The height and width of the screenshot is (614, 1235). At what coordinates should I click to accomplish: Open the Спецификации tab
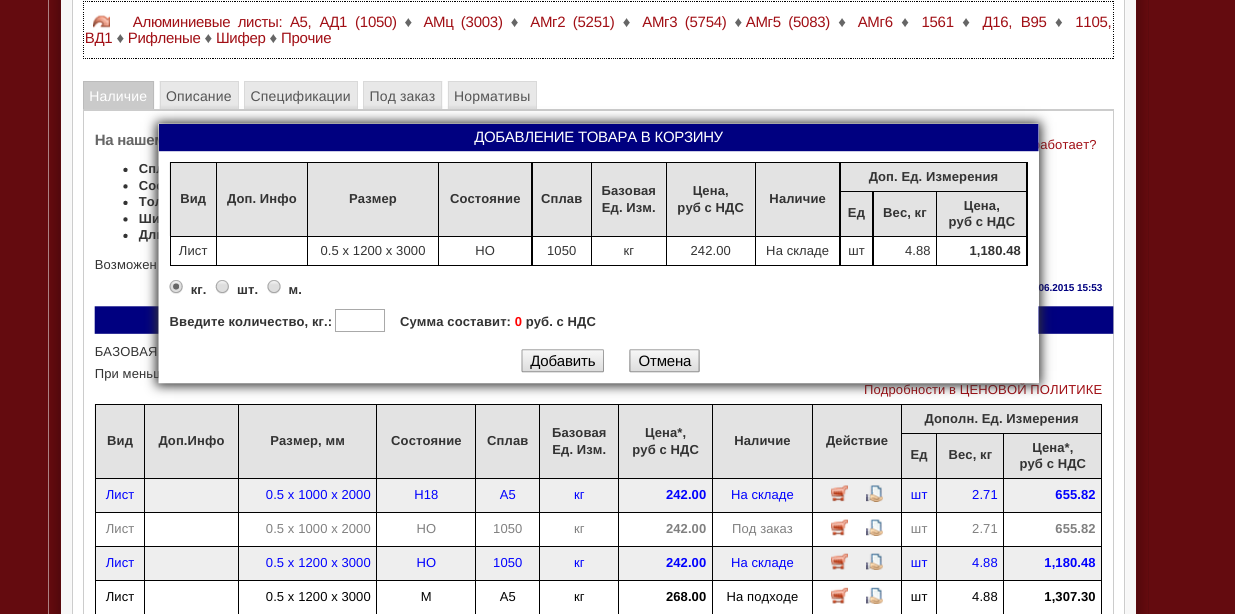point(301,96)
